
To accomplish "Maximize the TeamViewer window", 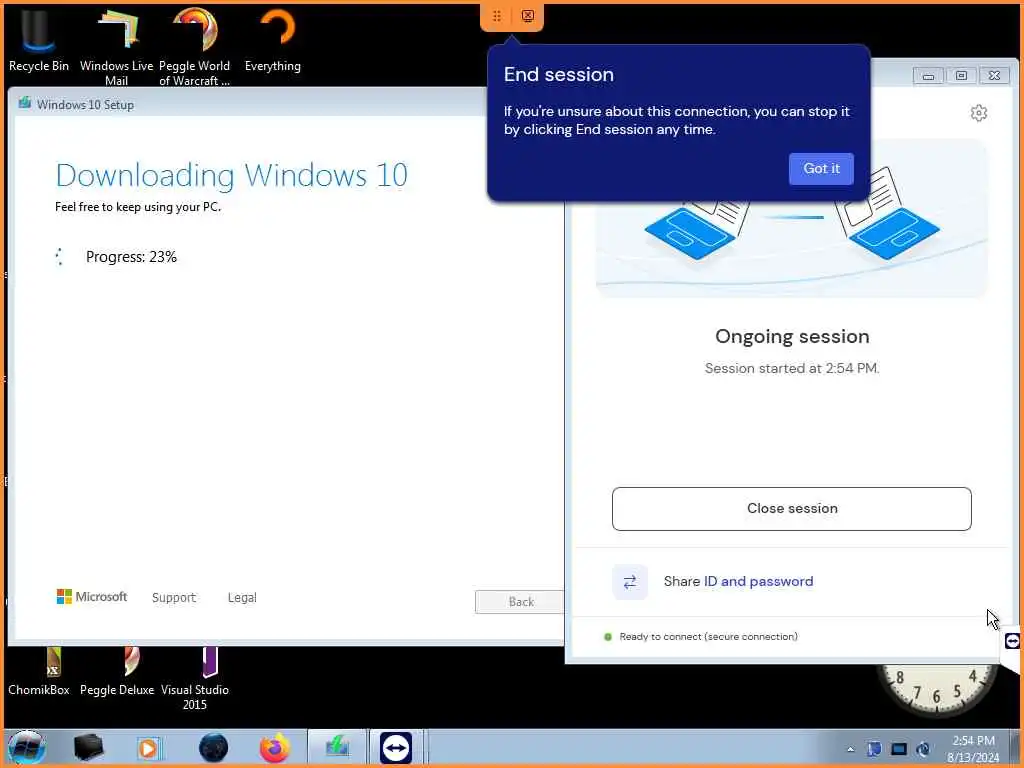I will [x=961, y=76].
